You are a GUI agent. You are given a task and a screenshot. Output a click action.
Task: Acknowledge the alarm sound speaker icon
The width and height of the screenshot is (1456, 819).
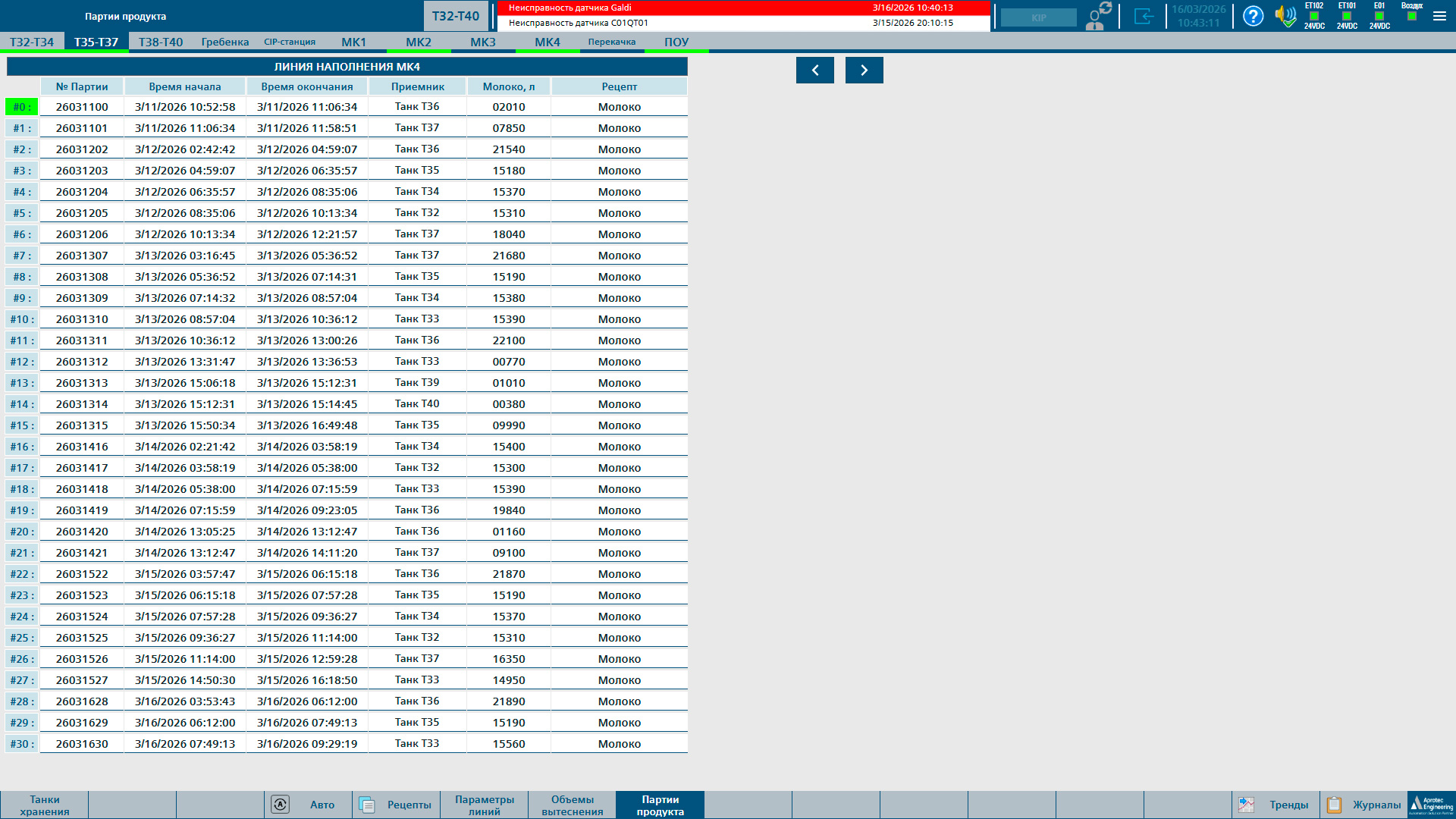[1286, 16]
